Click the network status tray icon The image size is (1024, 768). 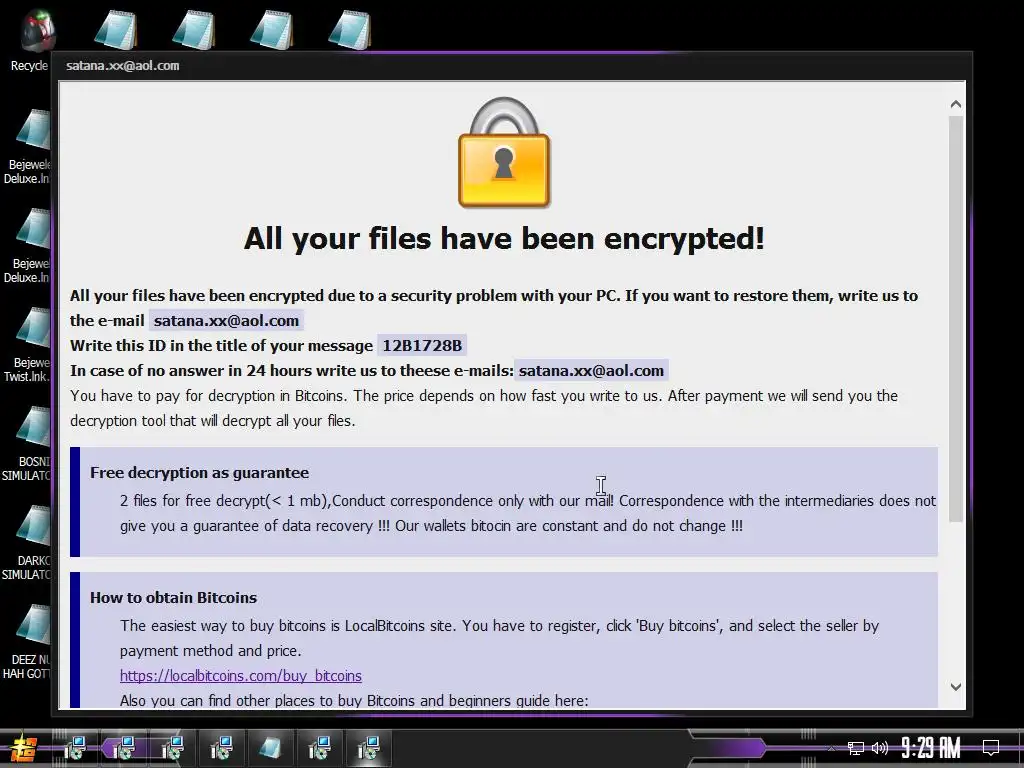tap(856, 748)
